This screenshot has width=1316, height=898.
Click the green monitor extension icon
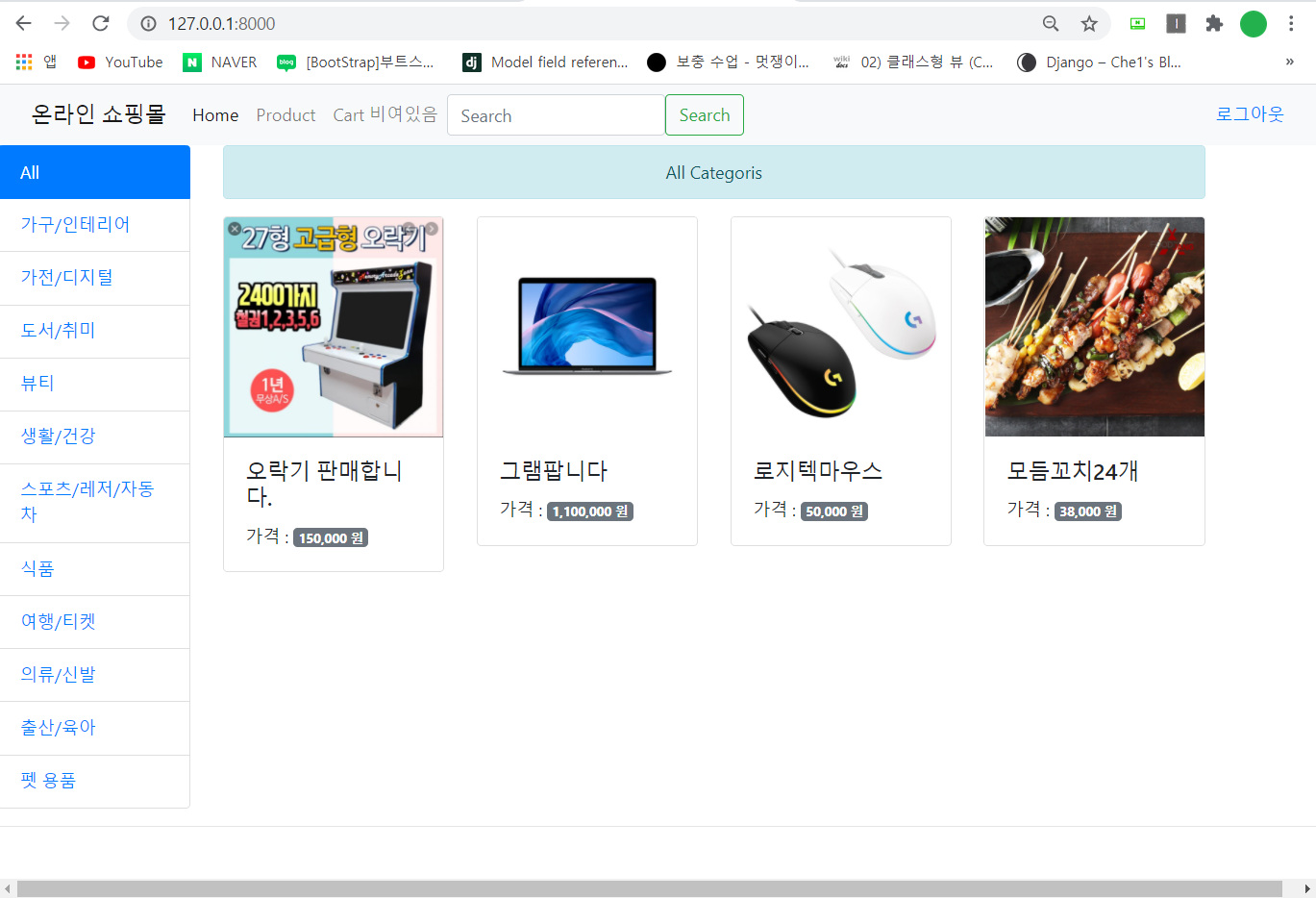click(x=1137, y=23)
